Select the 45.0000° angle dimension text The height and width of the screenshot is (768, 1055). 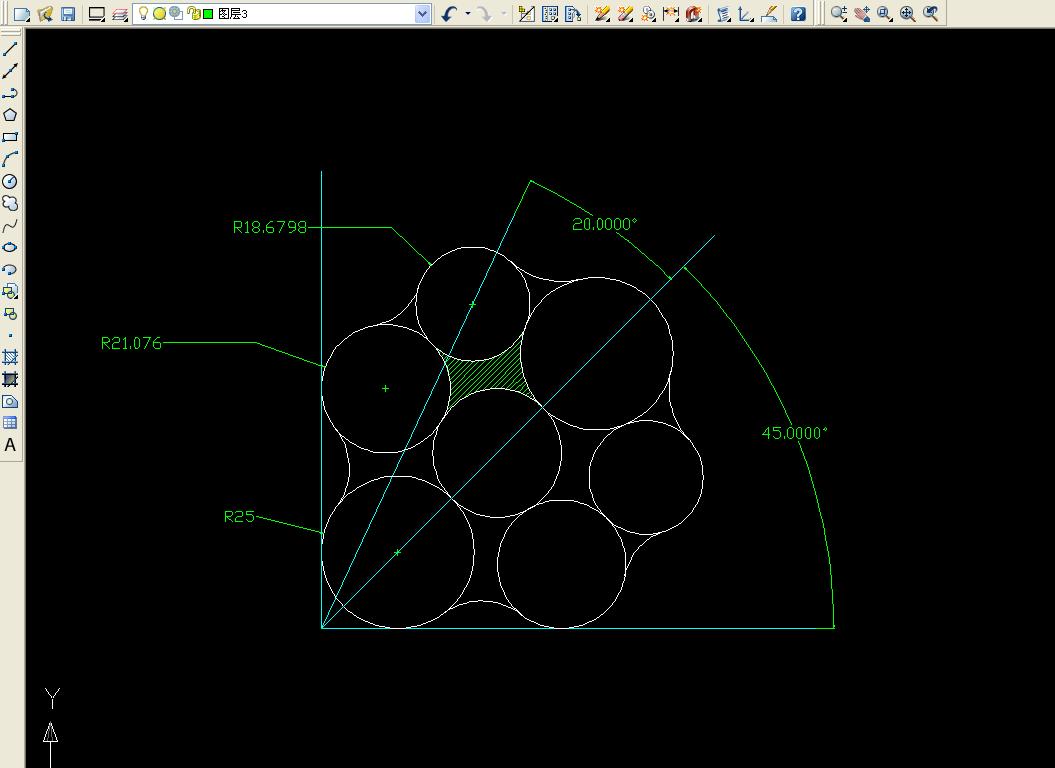tap(794, 433)
